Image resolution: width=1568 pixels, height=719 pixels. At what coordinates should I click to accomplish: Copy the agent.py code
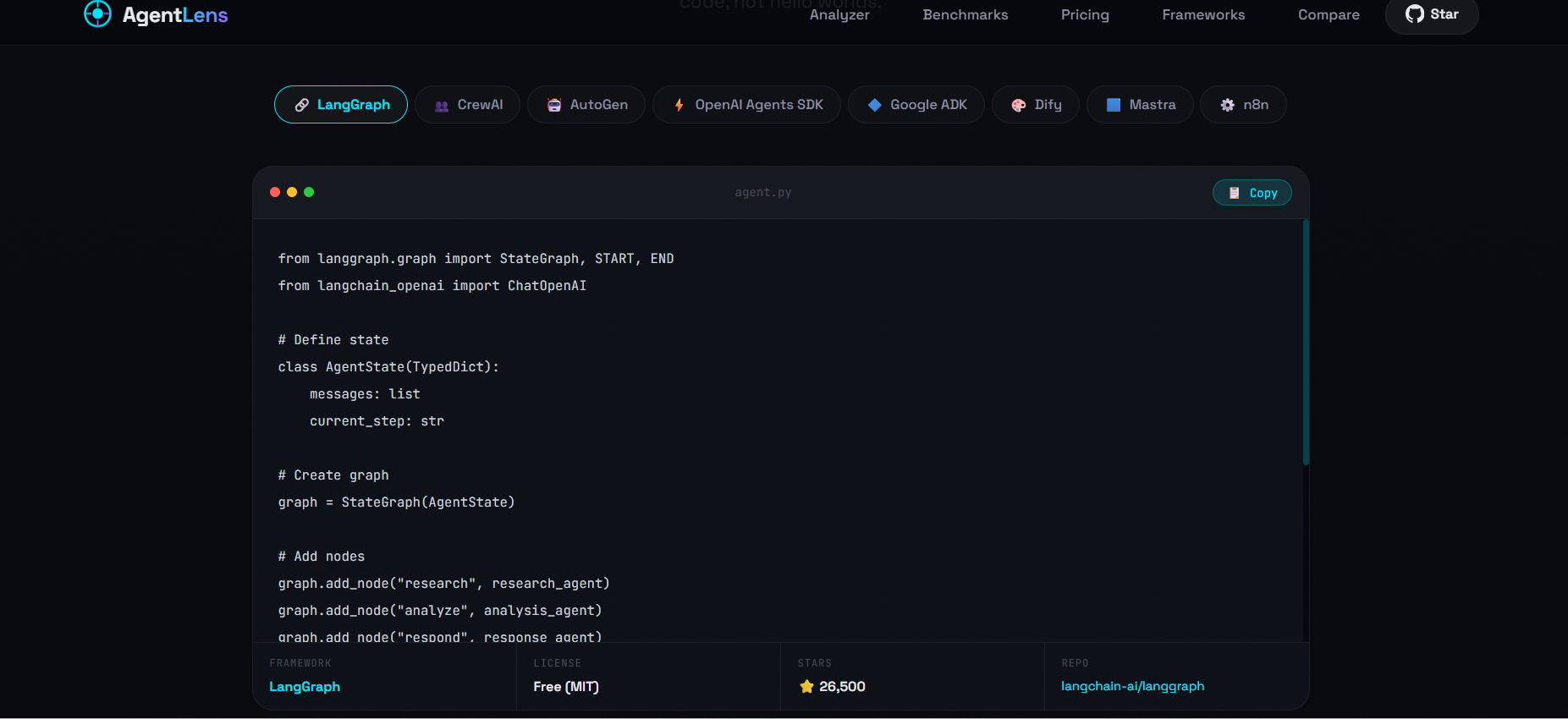point(1252,193)
